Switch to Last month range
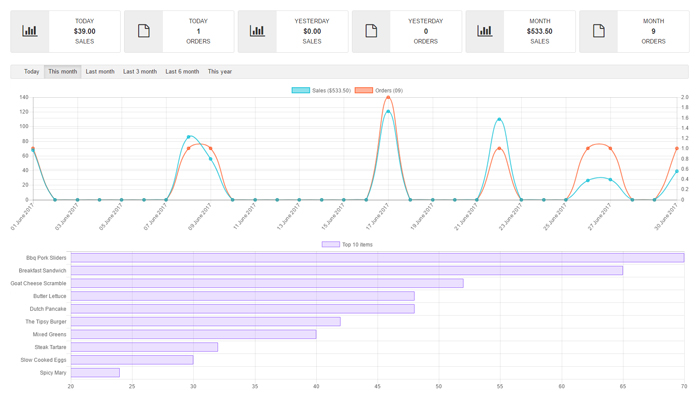This screenshot has width=700, height=400. click(x=100, y=72)
